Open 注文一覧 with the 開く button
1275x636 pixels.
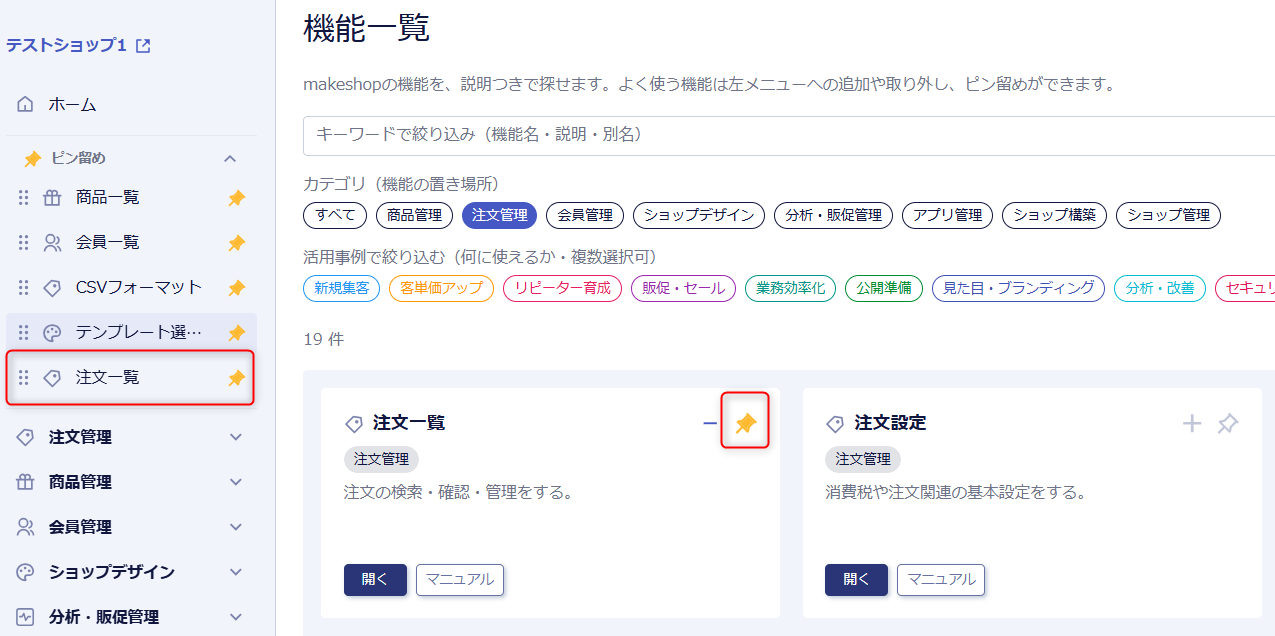click(x=375, y=580)
